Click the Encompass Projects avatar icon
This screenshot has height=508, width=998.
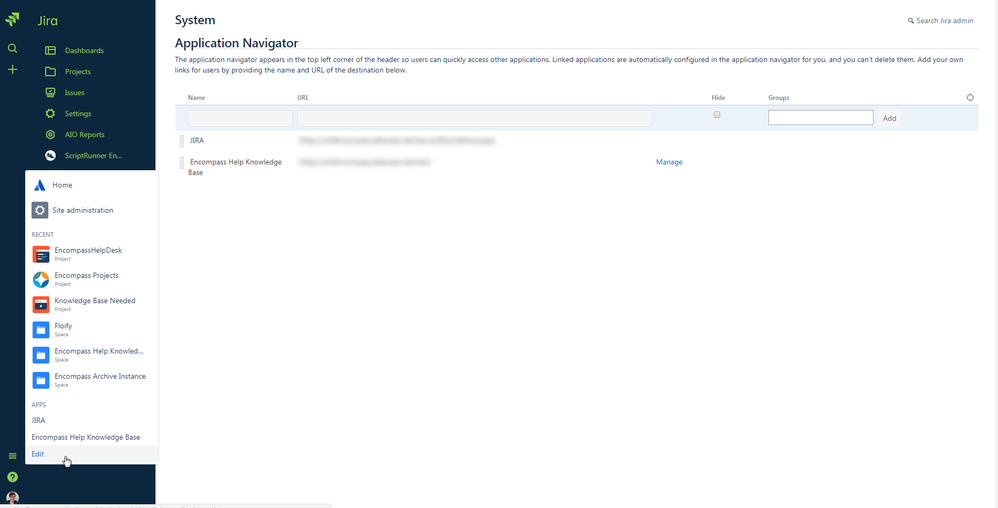coord(41,279)
